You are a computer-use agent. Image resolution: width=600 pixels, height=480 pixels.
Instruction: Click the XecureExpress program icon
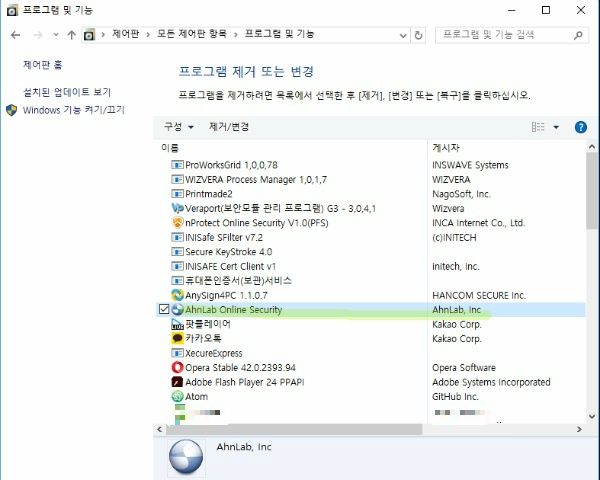point(177,353)
